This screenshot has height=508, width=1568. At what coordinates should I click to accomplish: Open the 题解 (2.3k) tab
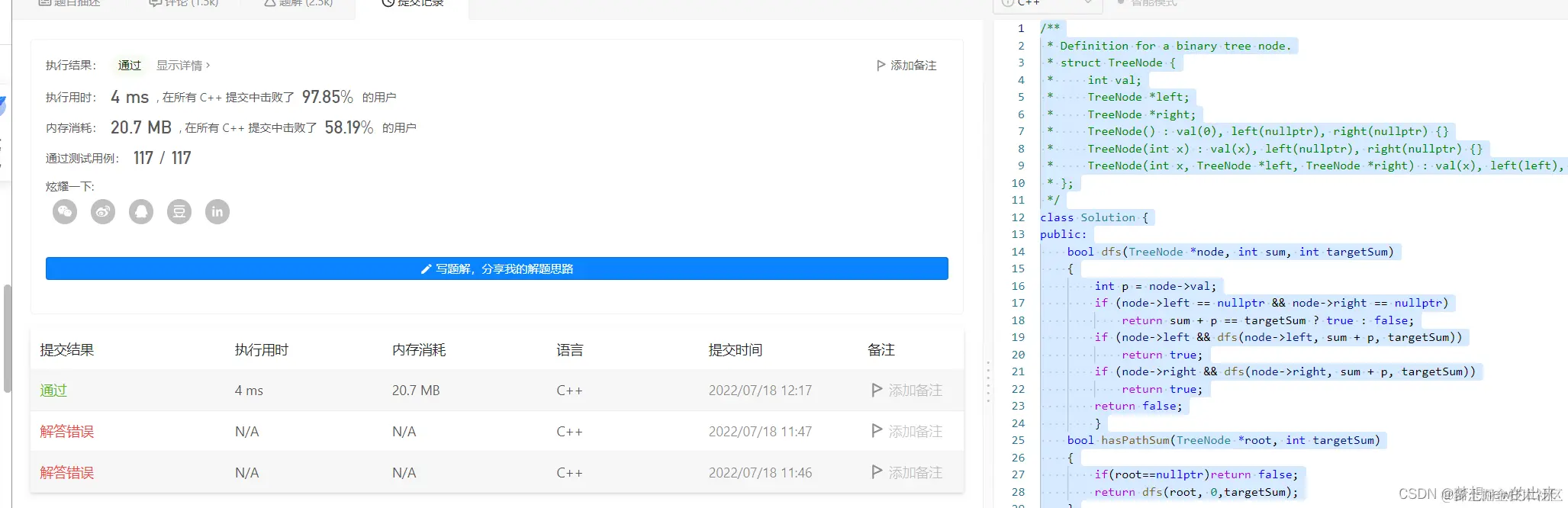298,3
